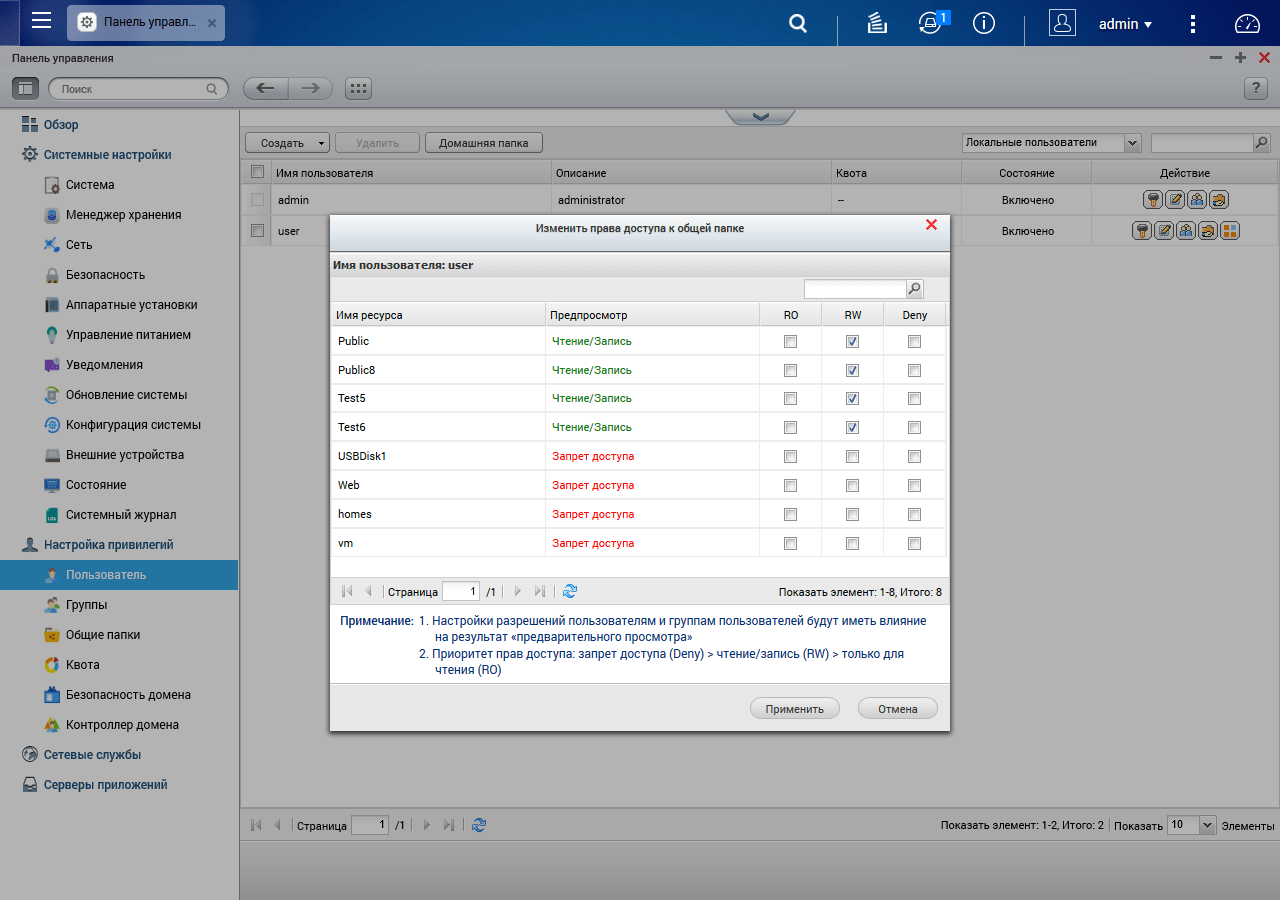
Task: Open Общие папки in the sidebar
Action: click(103, 635)
